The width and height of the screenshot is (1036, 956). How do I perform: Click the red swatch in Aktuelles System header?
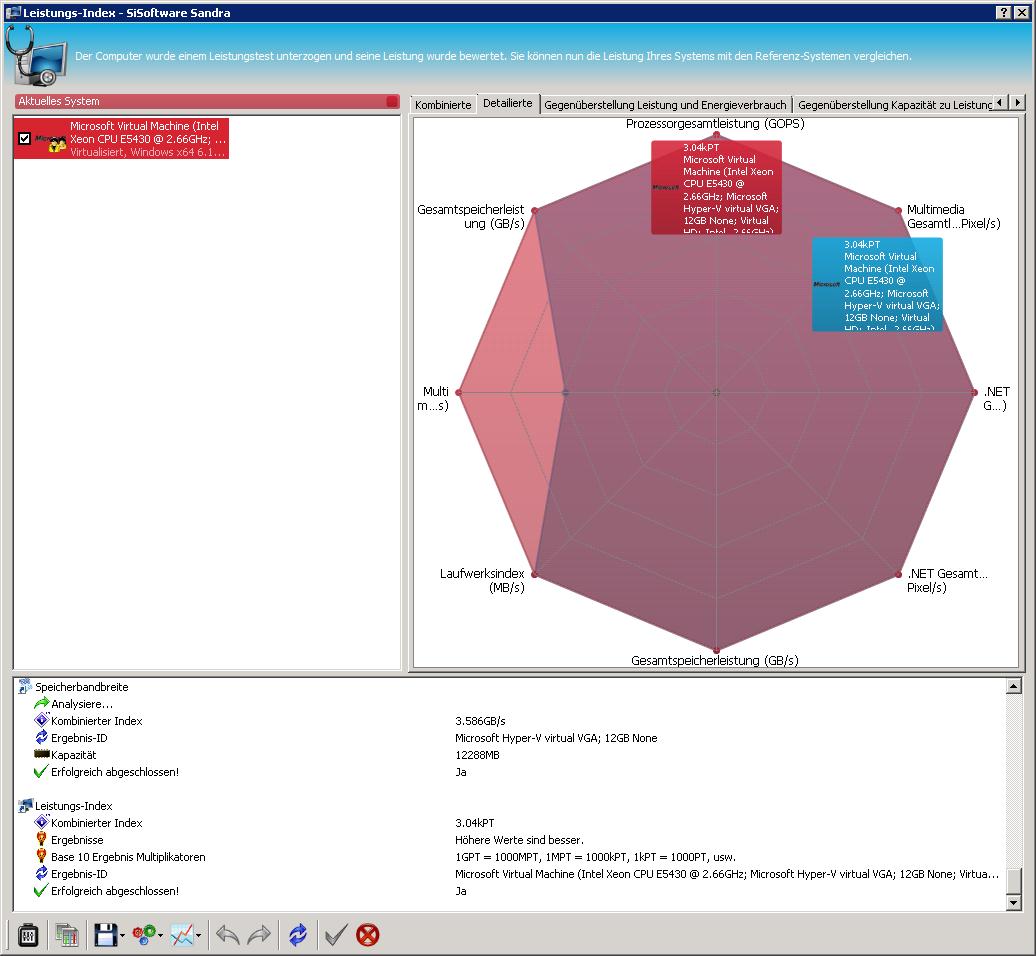click(392, 102)
